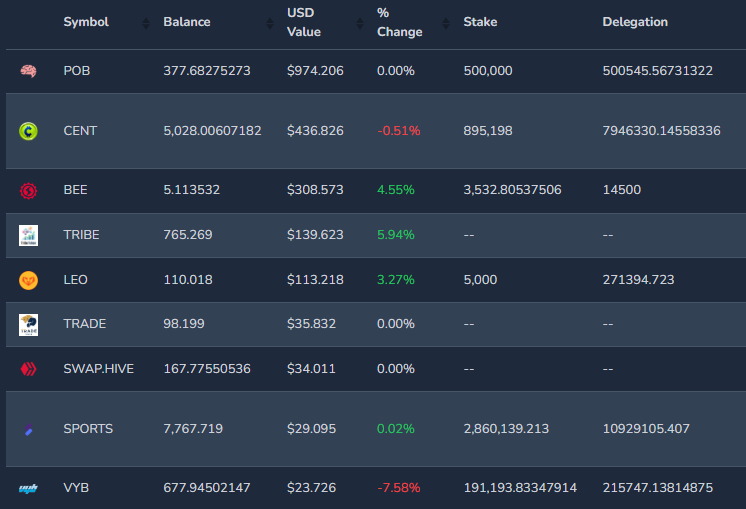Select the LEO symbol text
Viewport: 746px width, 509px height.
click(x=75, y=280)
